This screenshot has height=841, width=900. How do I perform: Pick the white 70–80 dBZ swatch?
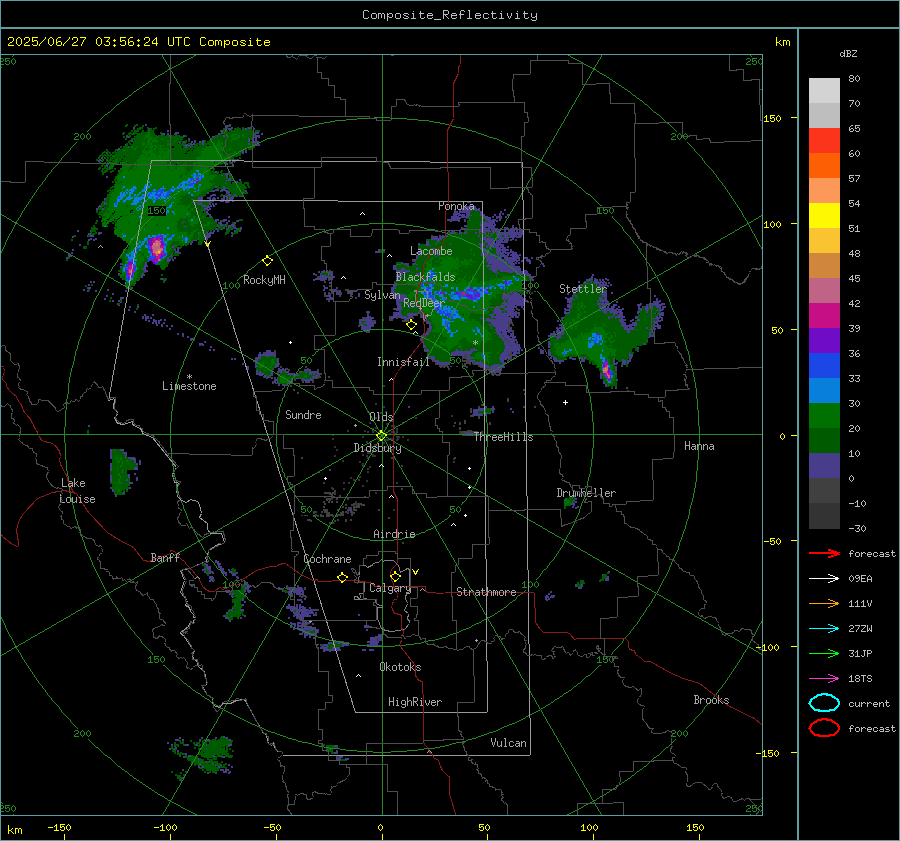click(824, 91)
